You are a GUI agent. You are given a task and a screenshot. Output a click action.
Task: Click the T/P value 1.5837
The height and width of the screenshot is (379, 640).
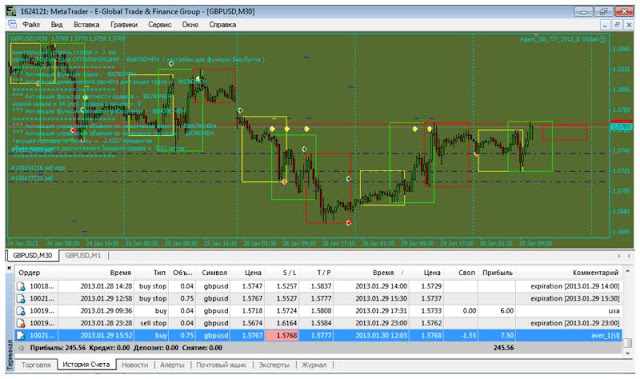pos(321,286)
